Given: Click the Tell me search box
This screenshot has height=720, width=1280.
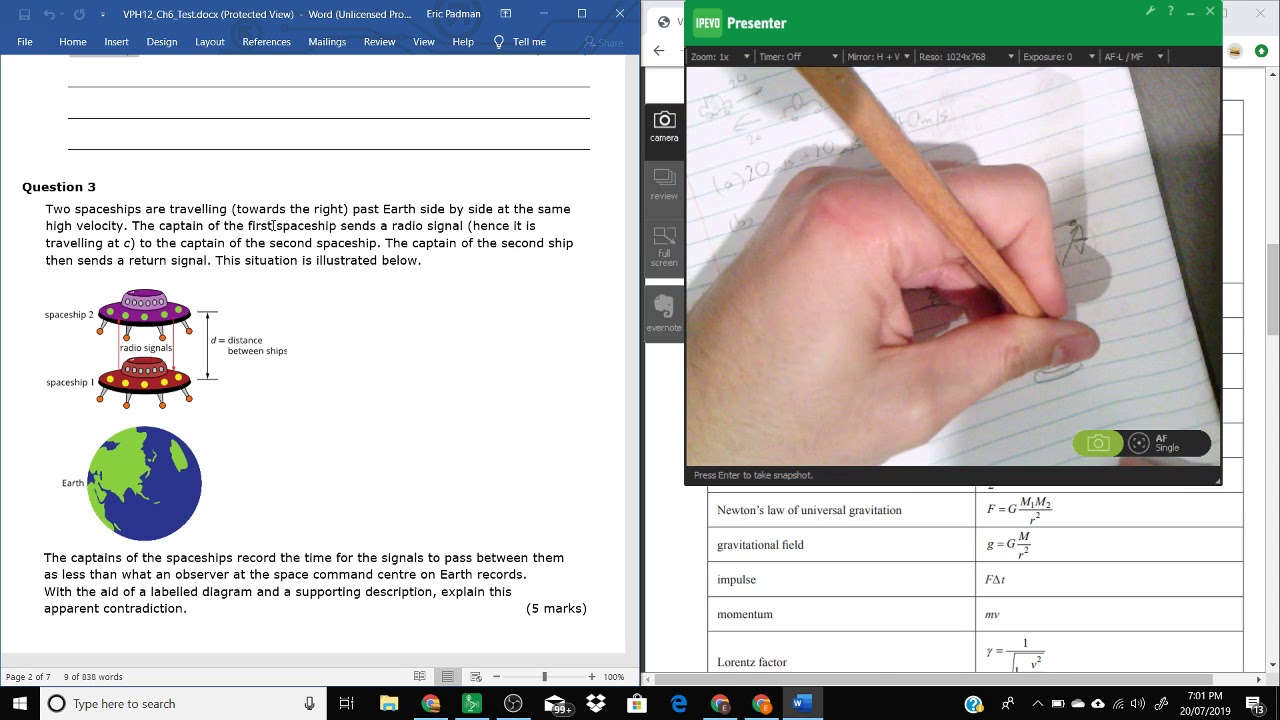Looking at the screenshot, I should (x=520, y=42).
